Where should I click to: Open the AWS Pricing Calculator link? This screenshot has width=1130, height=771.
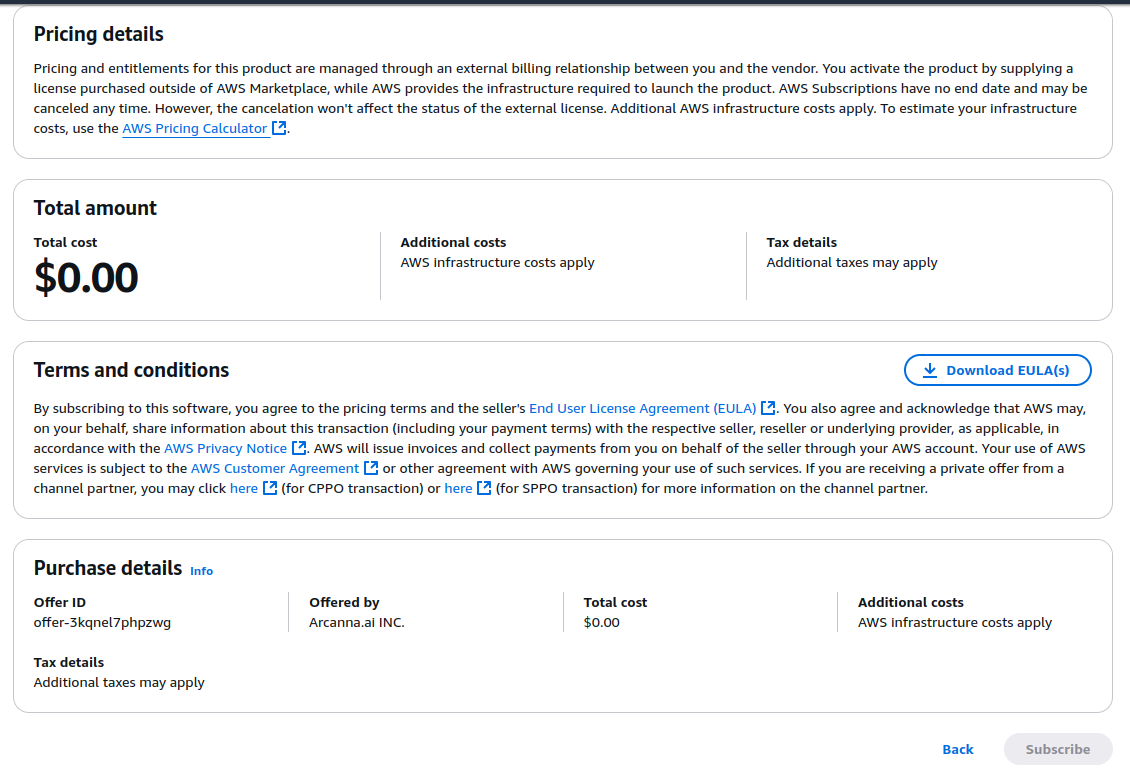[x=195, y=128]
